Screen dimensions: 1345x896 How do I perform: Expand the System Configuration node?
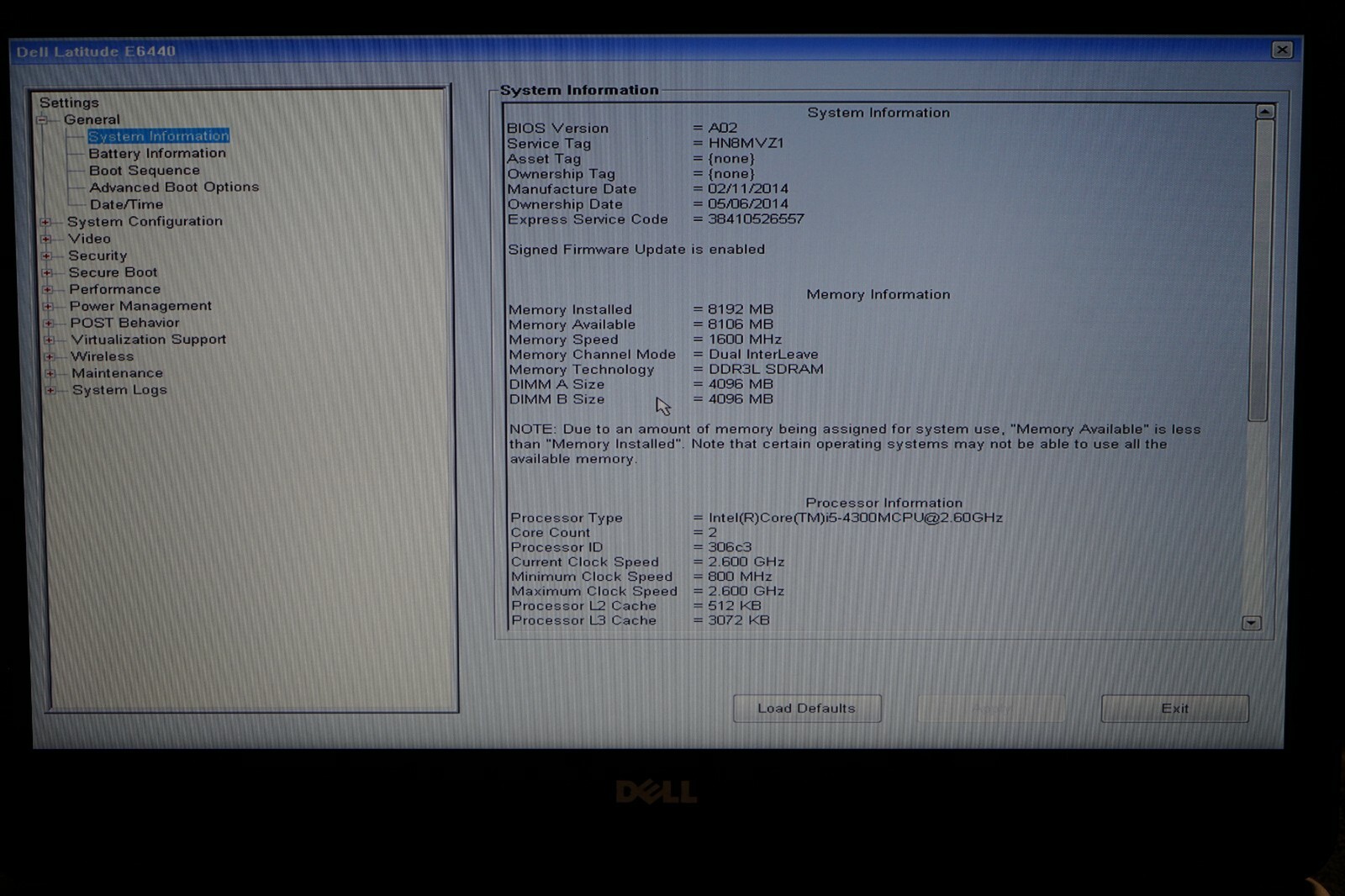(45, 222)
